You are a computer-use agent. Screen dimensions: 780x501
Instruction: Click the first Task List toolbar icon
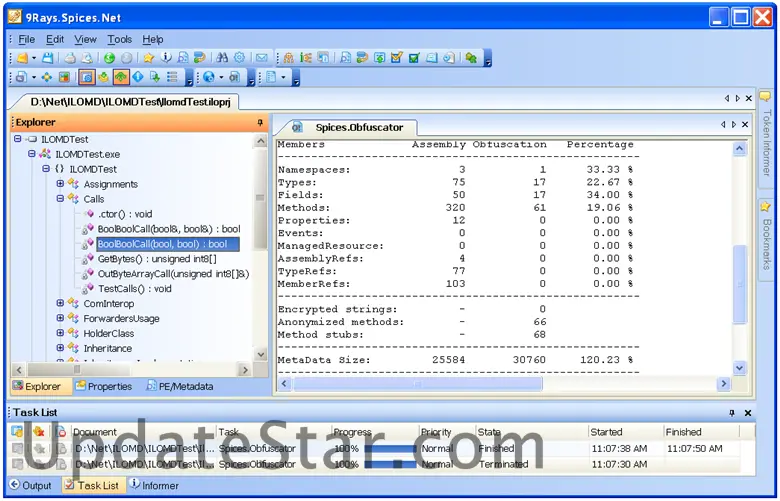pos(17,431)
